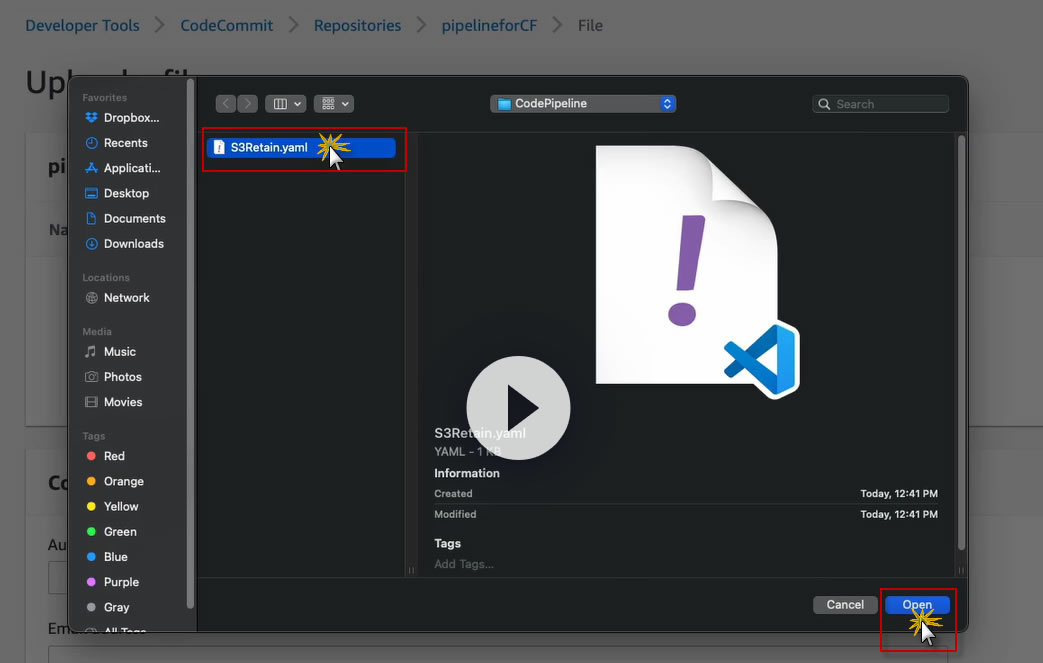Image resolution: width=1043 pixels, height=663 pixels.
Task: Open the group-by grid dropdown
Action: [x=334, y=104]
